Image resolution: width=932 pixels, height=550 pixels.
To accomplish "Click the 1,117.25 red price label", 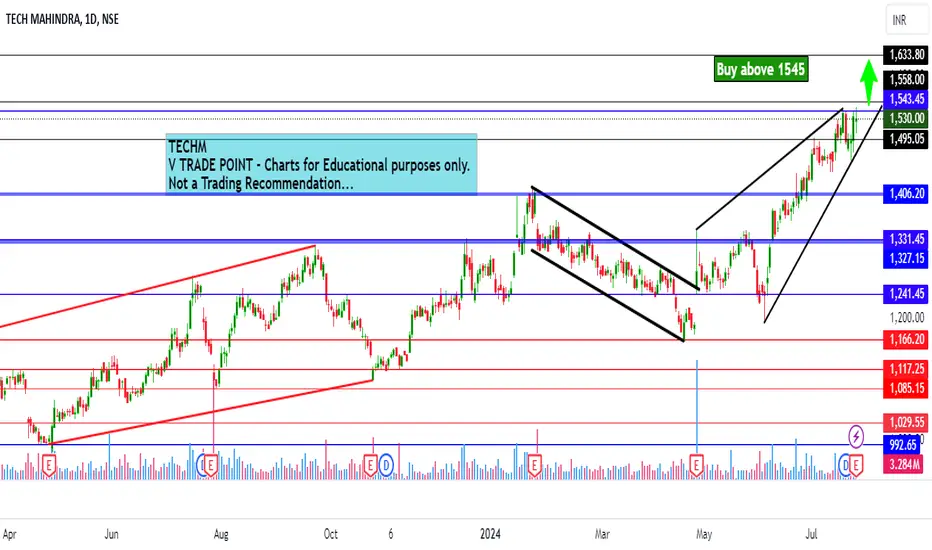I will click(906, 369).
